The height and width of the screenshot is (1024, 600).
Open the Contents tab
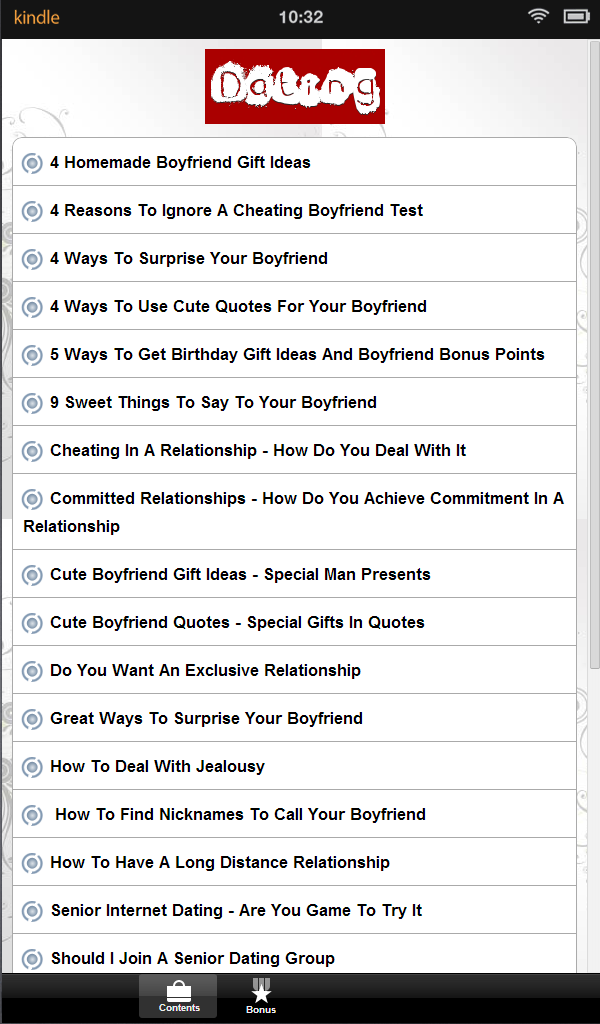(x=179, y=996)
